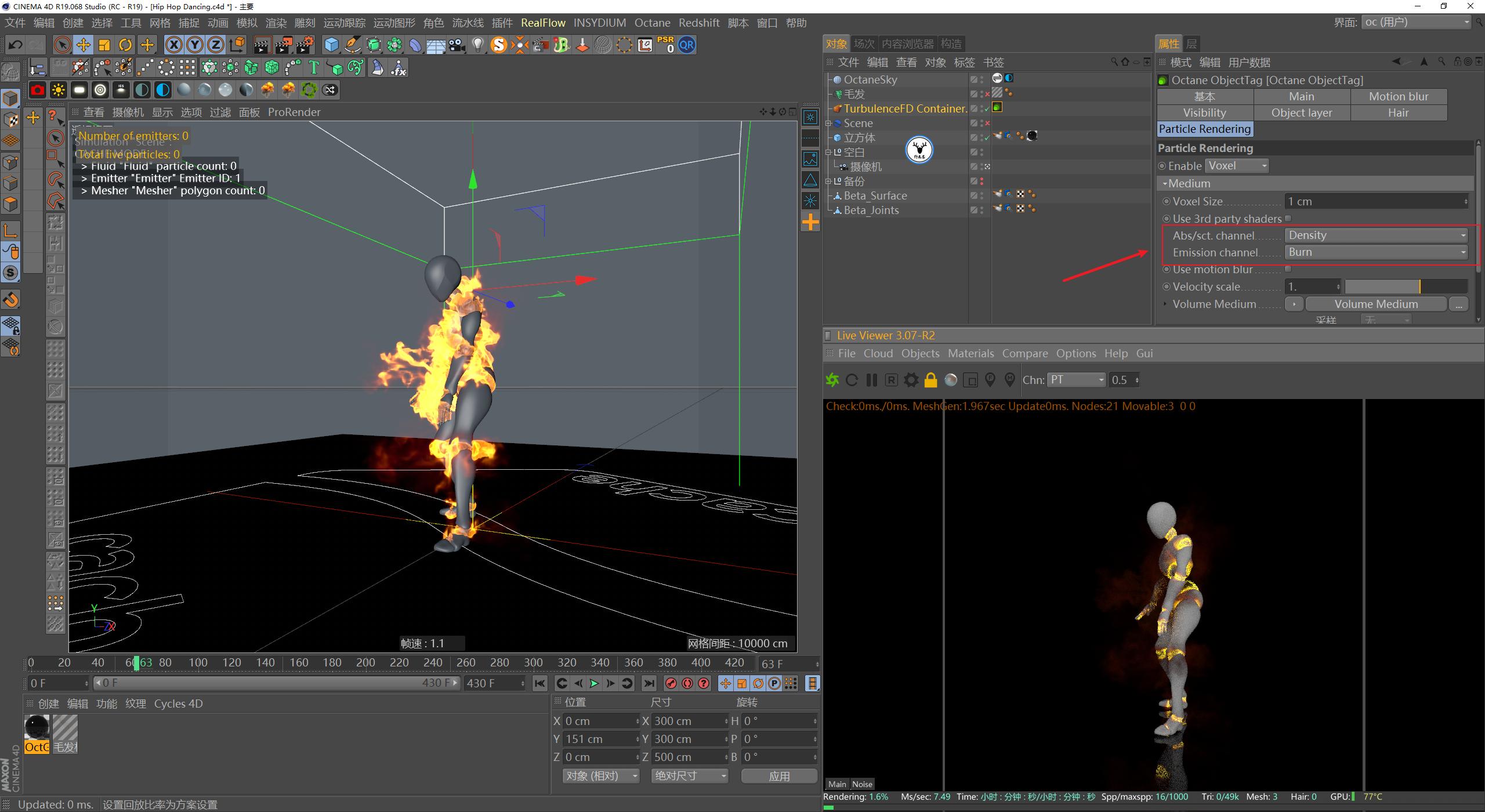Click the Render to Picture Viewer icon

click(284, 45)
